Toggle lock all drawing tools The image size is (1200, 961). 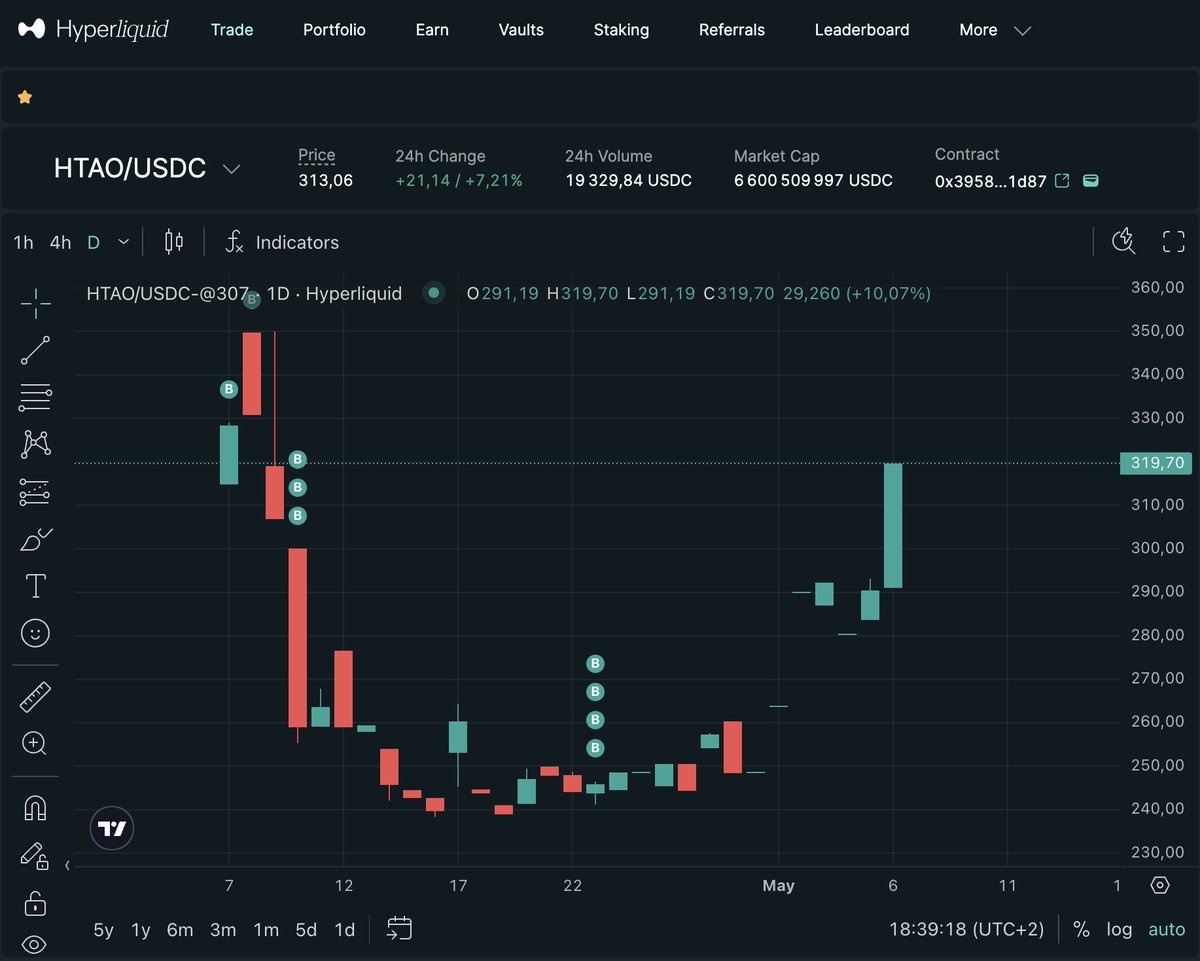point(36,902)
